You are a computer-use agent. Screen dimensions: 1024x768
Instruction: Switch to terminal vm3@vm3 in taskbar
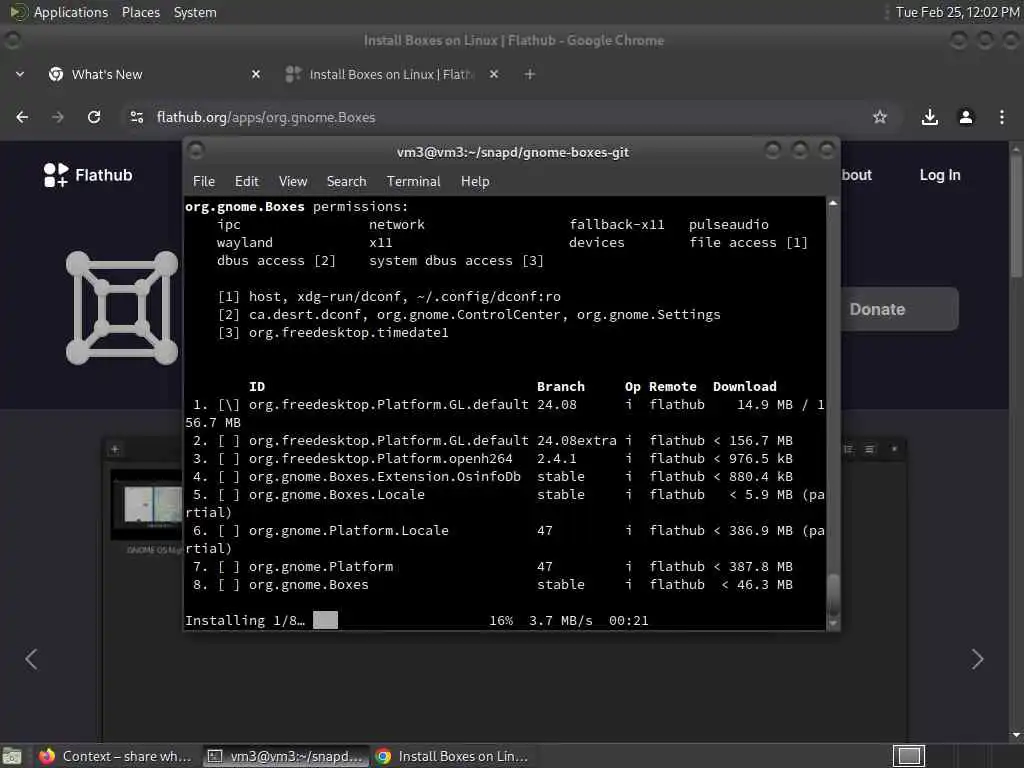pos(285,756)
